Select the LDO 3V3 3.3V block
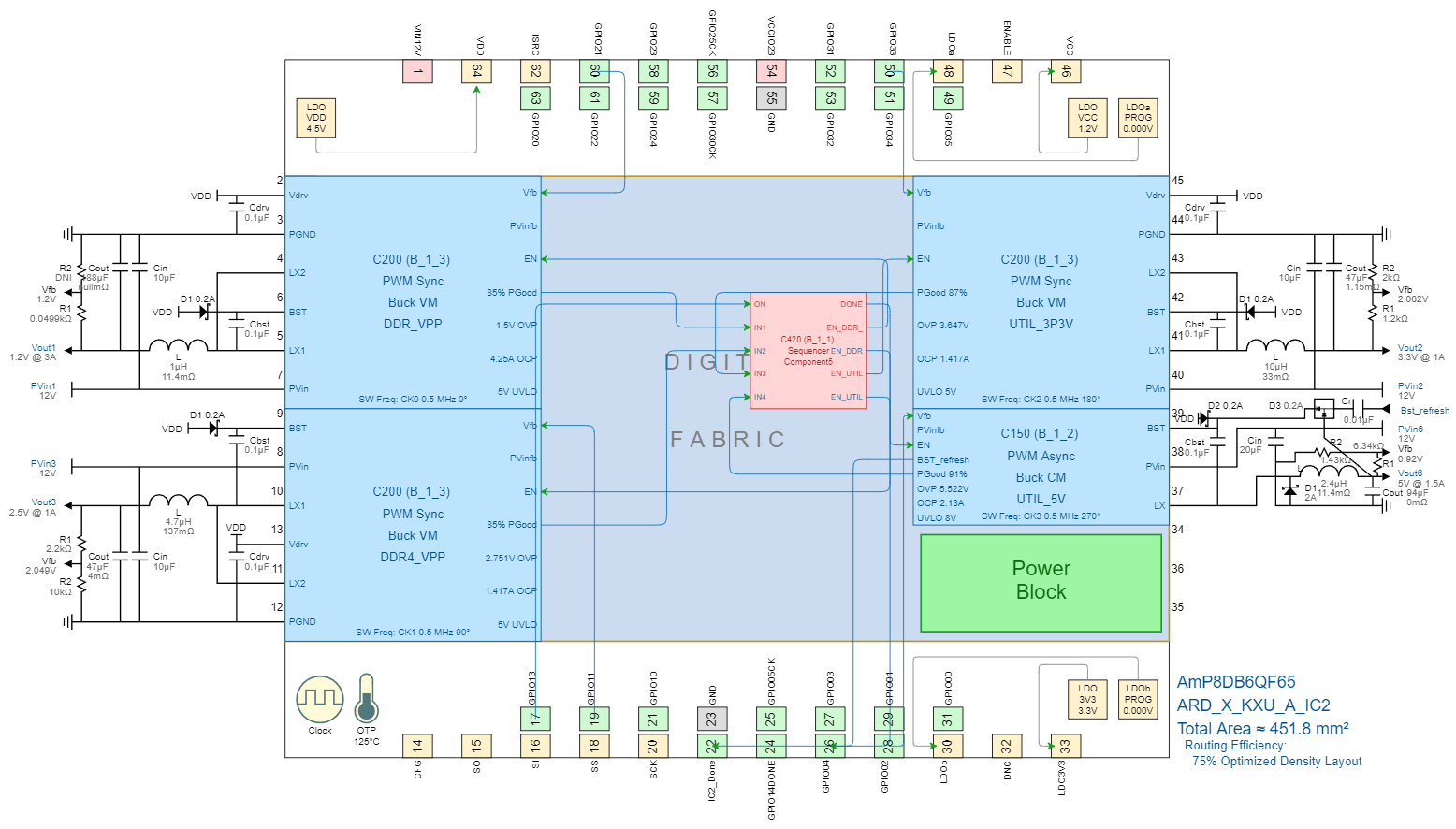Viewport: 1456px width, 829px height. (x=1087, y=699)
